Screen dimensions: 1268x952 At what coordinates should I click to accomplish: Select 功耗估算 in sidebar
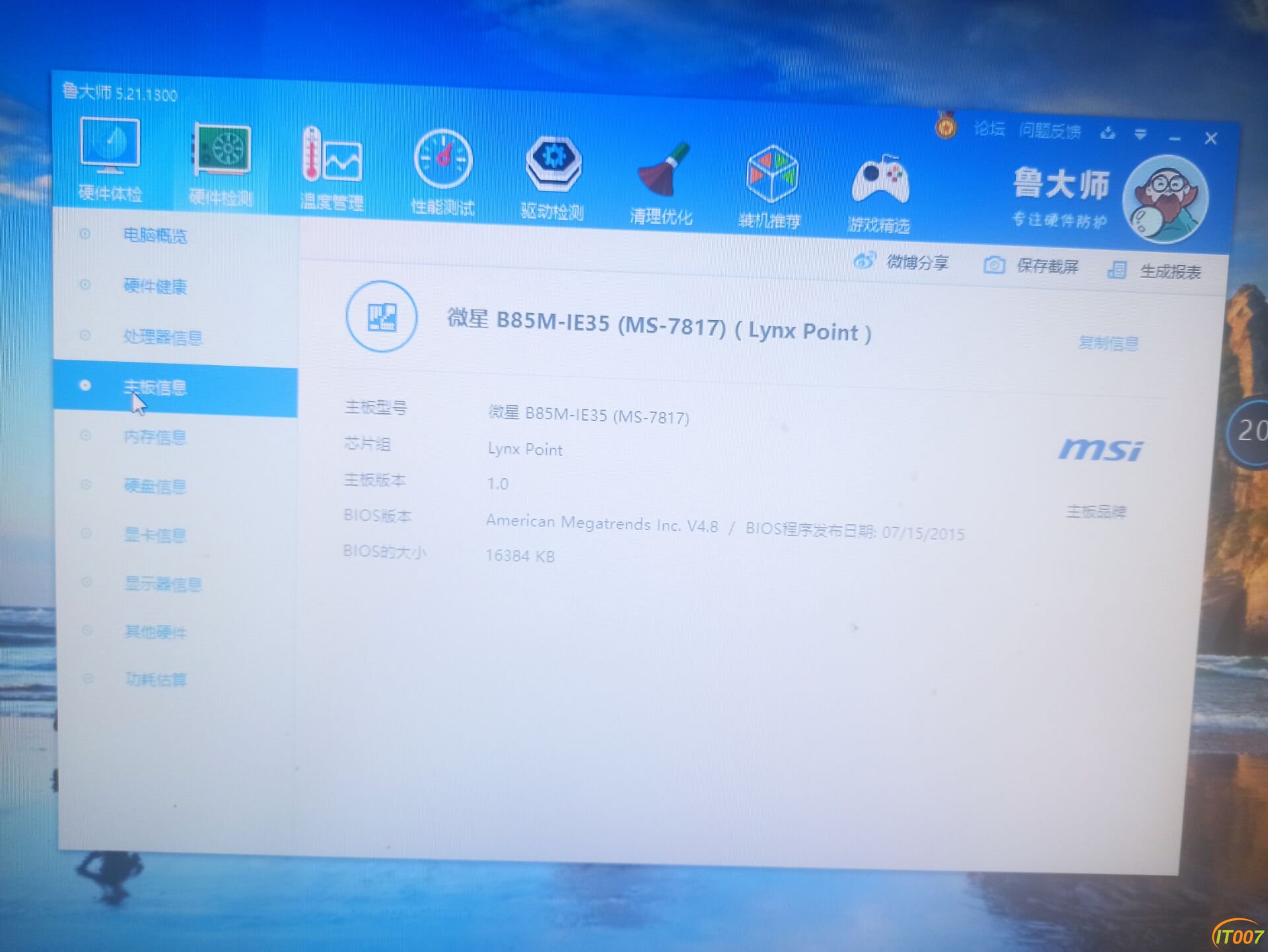pyautogui.click(x=156, y=679)
